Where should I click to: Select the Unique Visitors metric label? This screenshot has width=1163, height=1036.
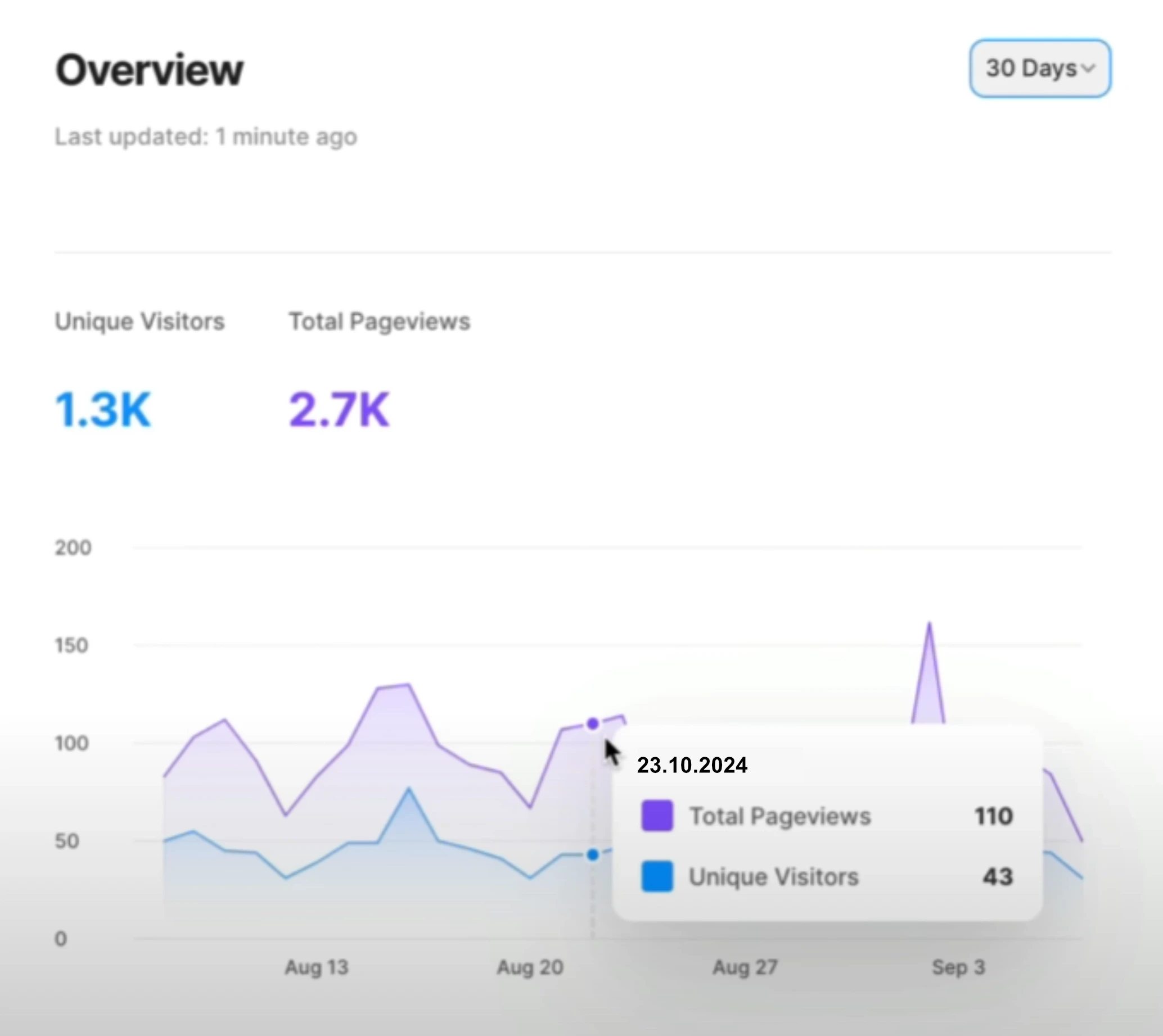(139, 322)
